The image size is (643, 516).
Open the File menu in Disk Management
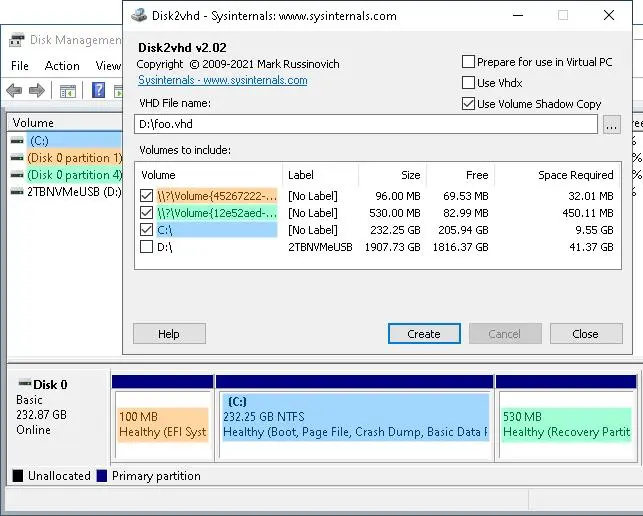[x=20, y=66]
